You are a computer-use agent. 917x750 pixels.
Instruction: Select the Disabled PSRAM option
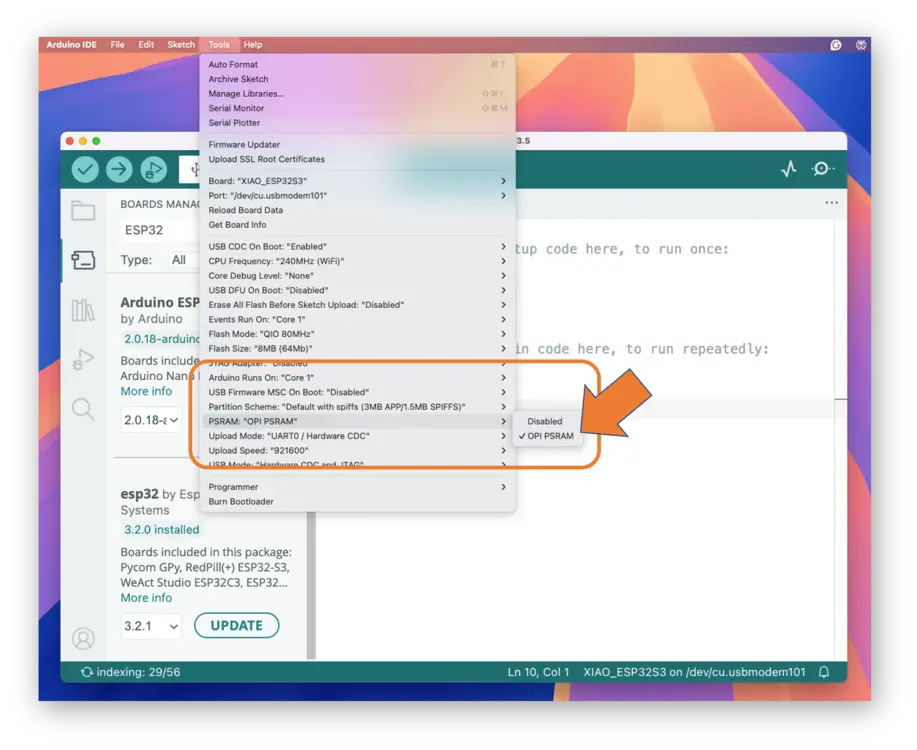coord(545,421)
